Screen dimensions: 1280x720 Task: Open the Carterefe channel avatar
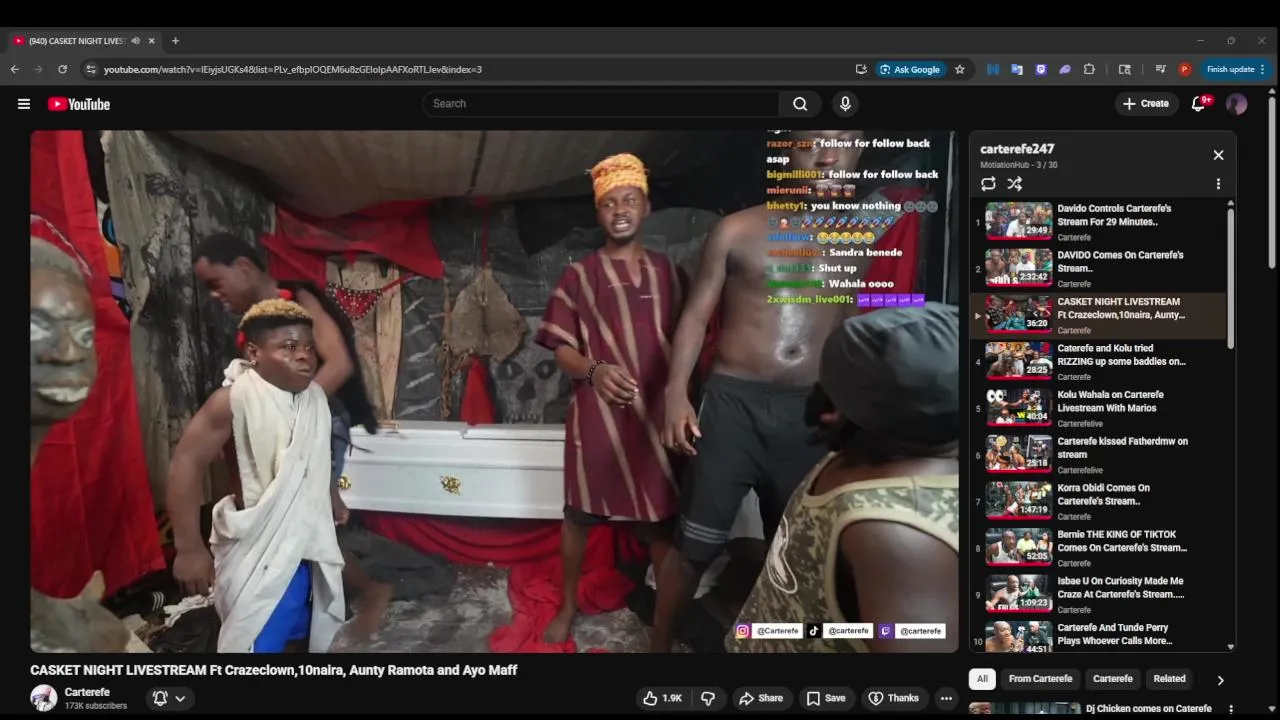pos(44,698)
